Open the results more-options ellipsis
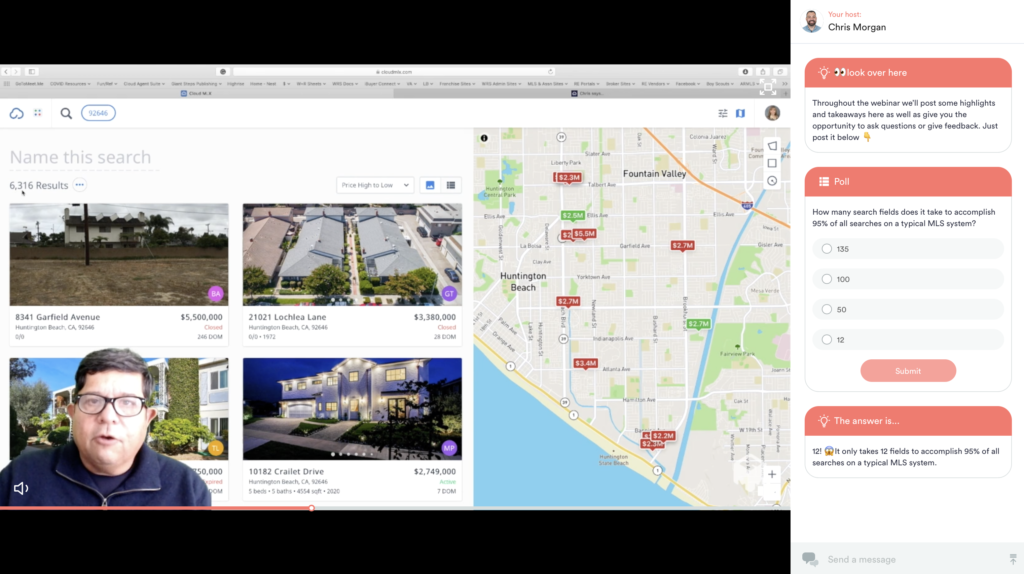 (80, 185)
